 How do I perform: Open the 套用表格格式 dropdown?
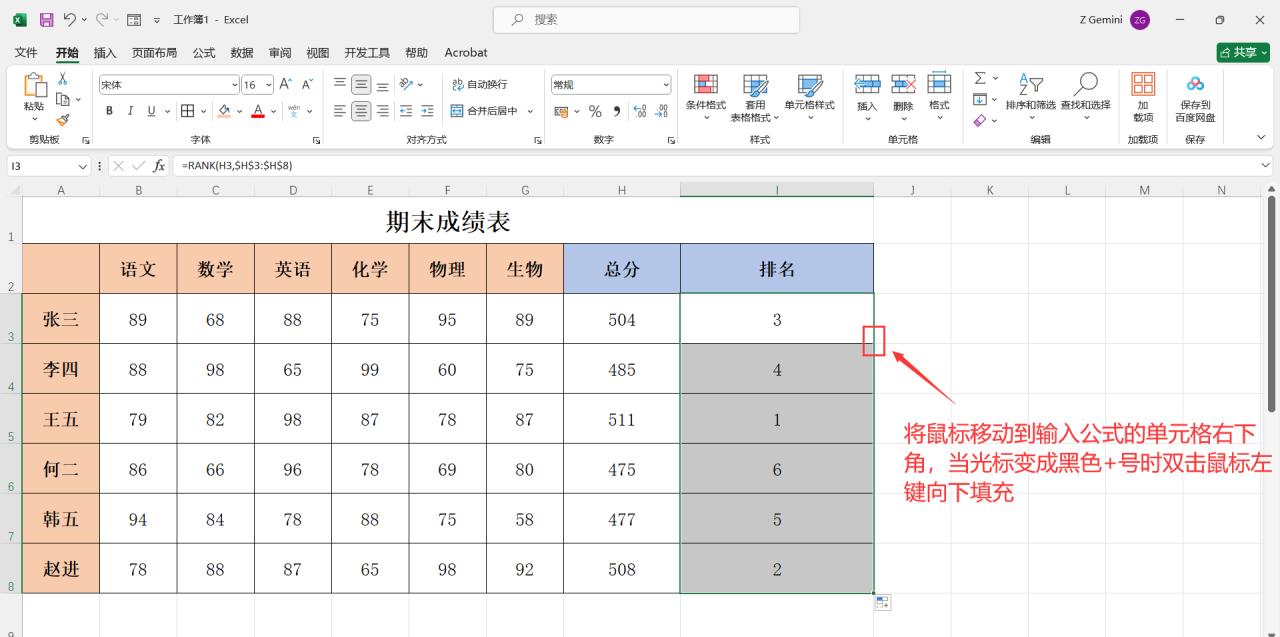[755, 97]
